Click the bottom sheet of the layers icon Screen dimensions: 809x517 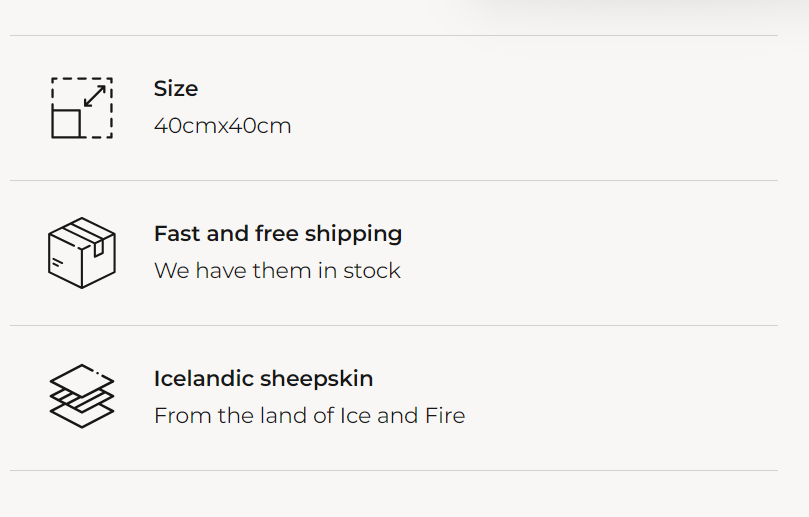tap(82, 416)
